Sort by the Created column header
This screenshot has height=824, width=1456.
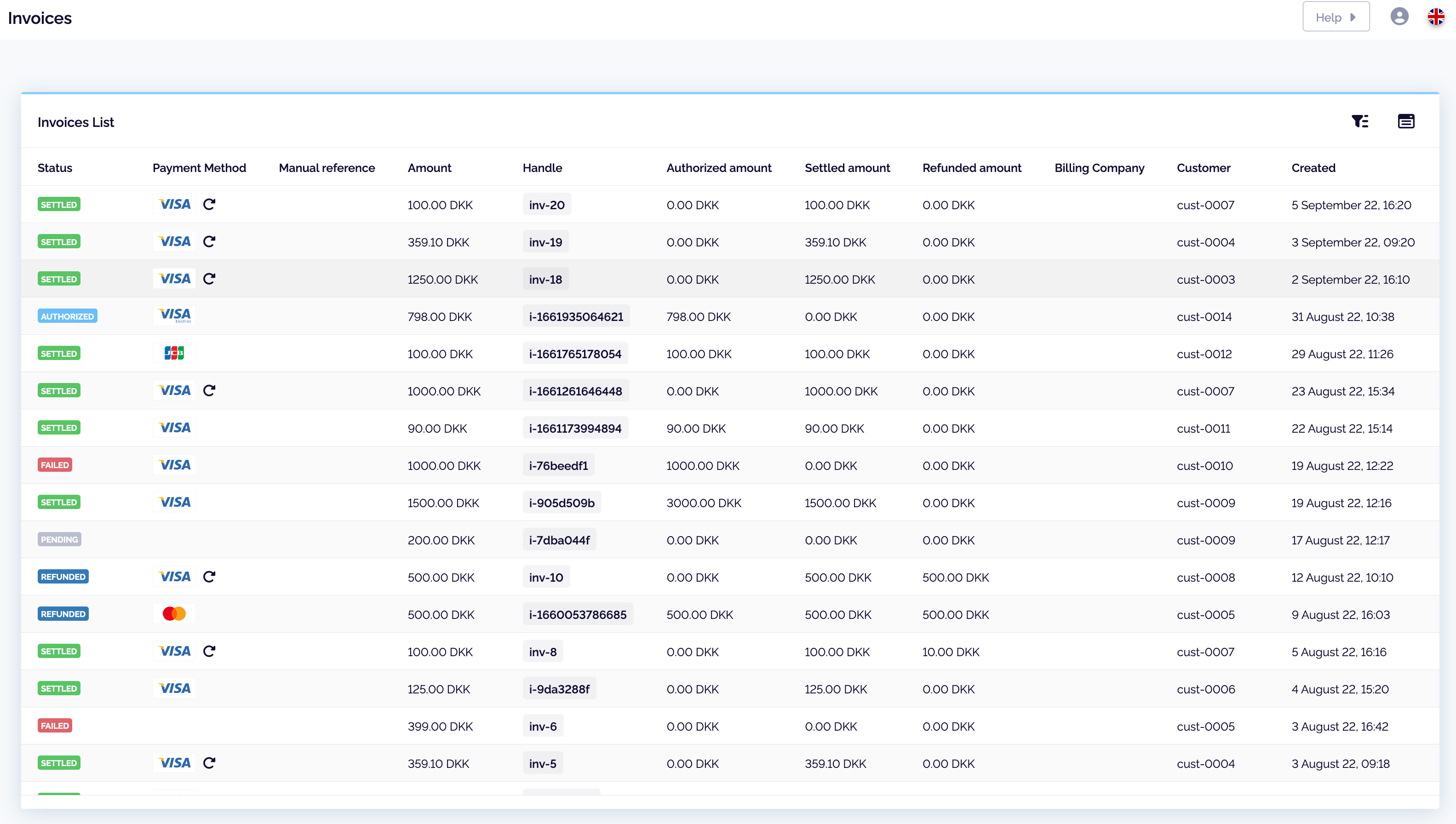coord(1313,168)
